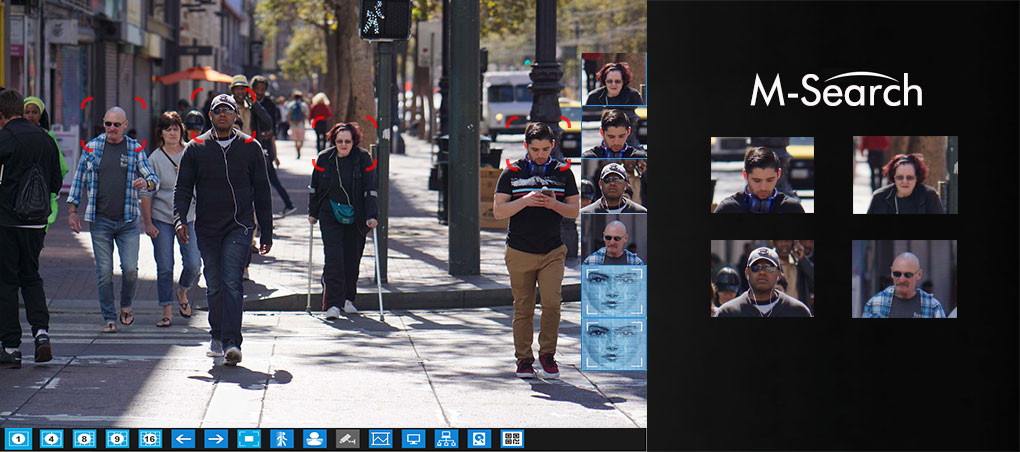Open the man in cap M-Search result
Screen dimensions: 1020x452
click(762, 278)
